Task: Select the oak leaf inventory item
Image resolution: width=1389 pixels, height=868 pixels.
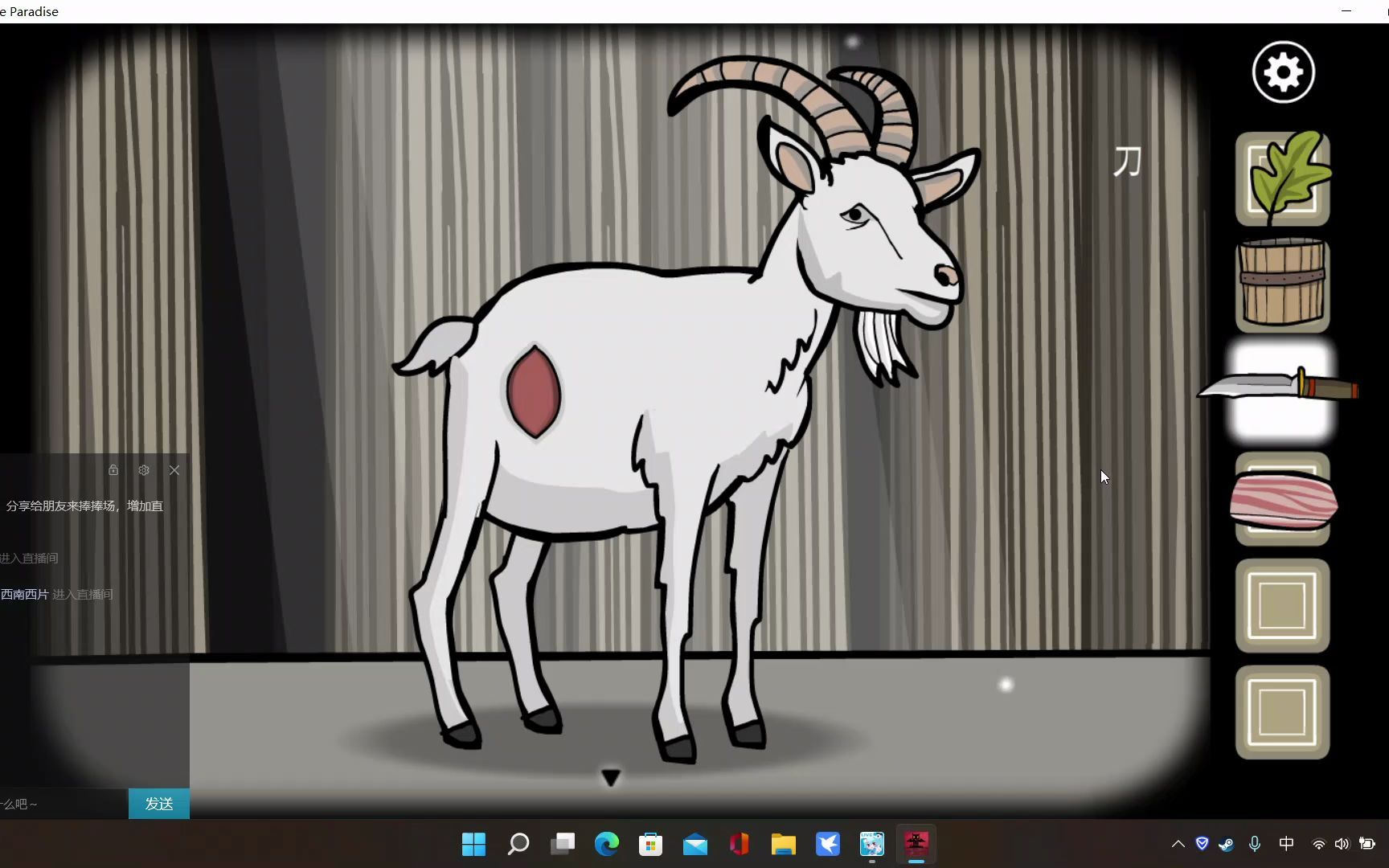Action: point(1283,178)
